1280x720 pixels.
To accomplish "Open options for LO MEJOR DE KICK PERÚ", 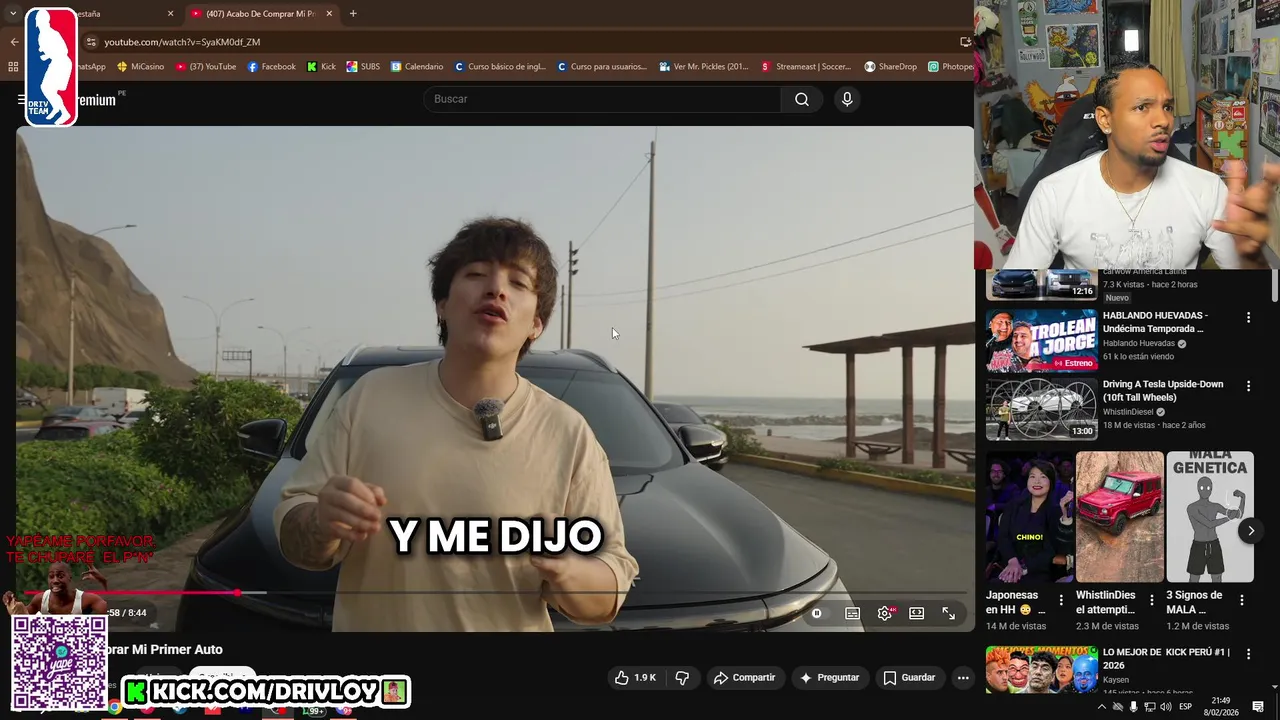I will (1248, 654).
